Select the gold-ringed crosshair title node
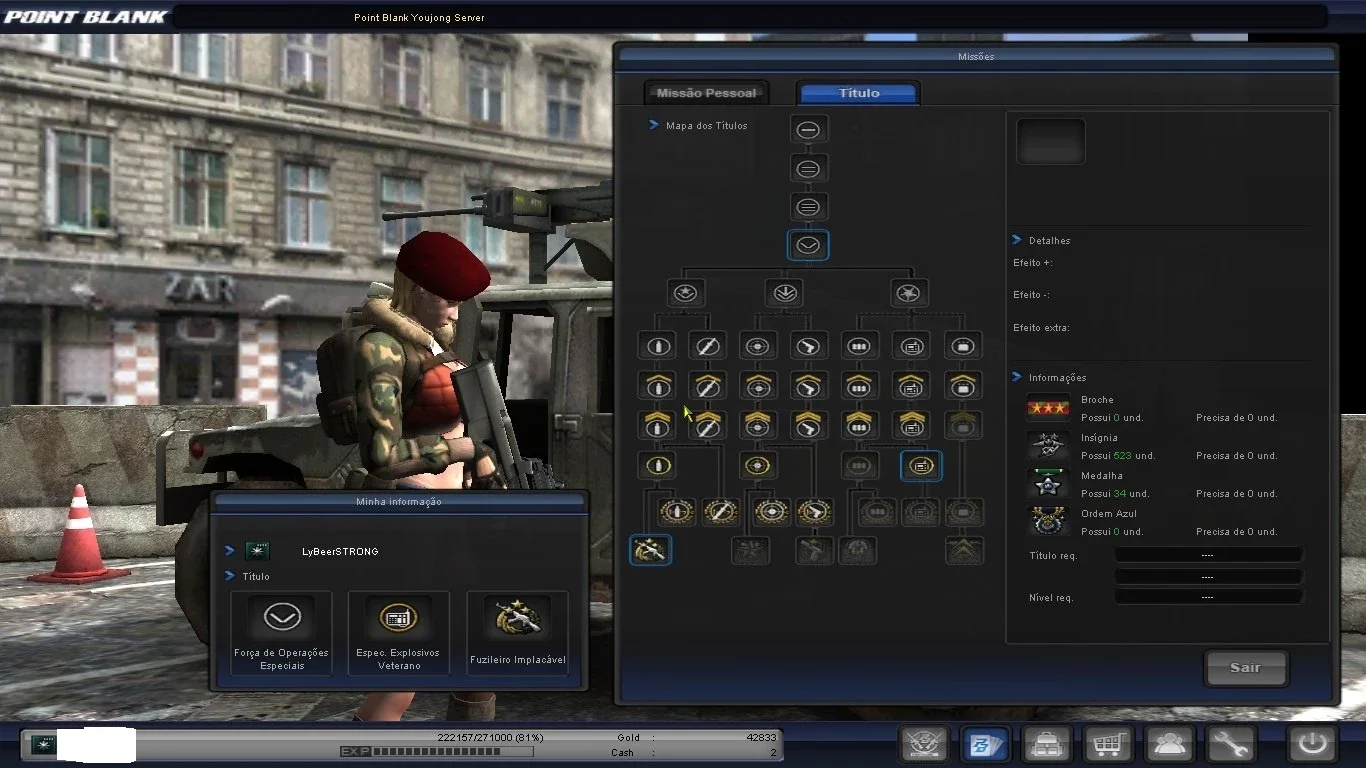The height and width of the screenshot is (768, 1366). tap(758, 465)
